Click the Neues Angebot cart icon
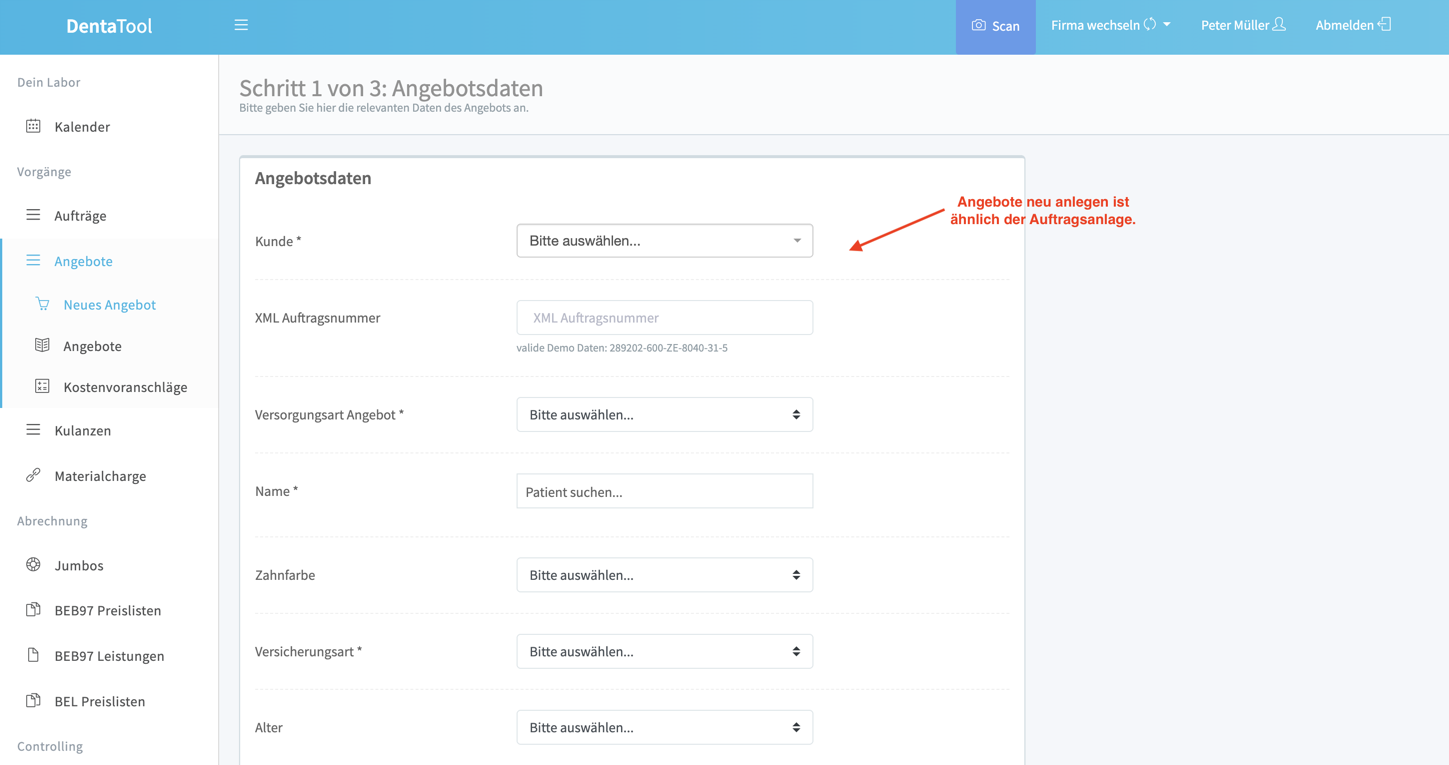 [42, 304]
